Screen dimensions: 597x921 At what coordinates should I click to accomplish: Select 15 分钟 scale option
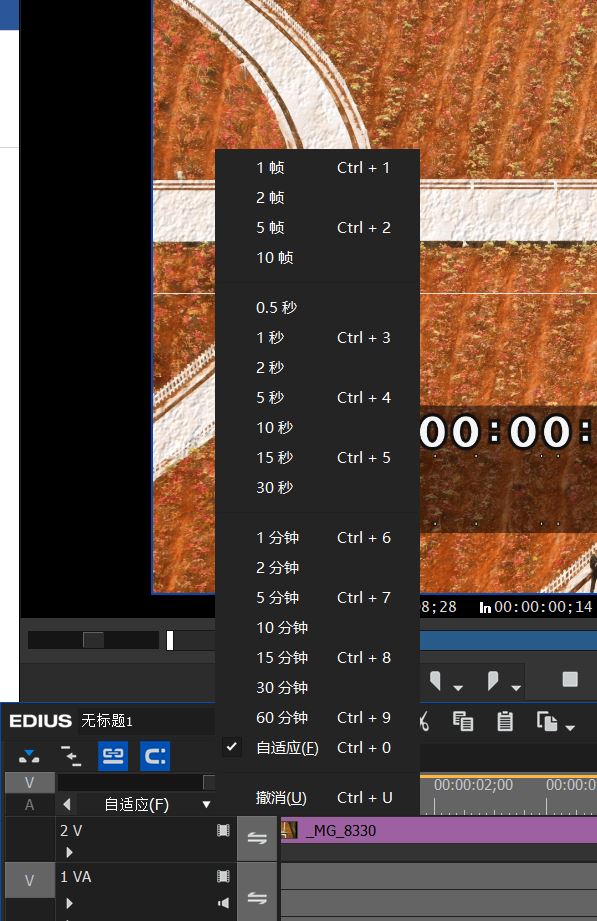coord(317,658)
